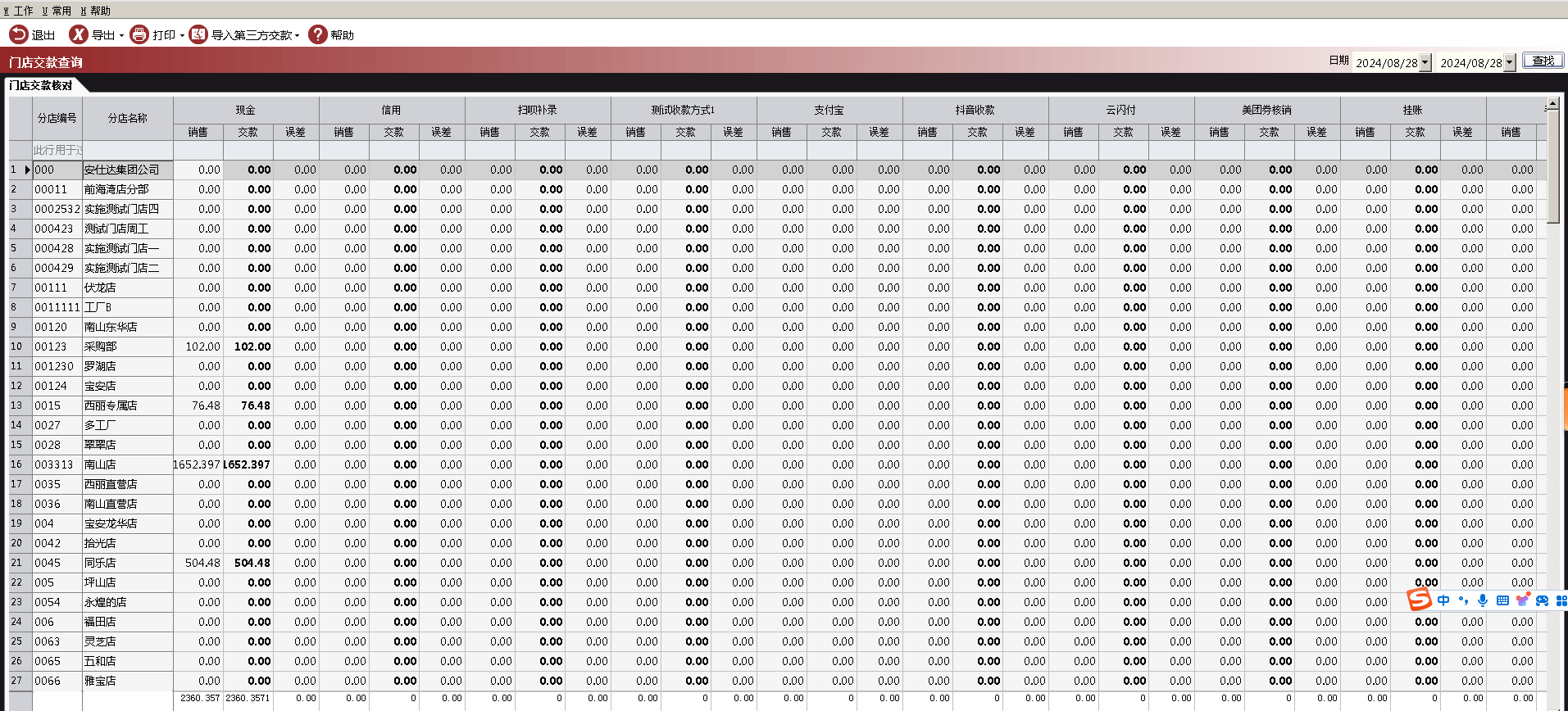Screen dimensions: 1568x711
Task: Click the total 2360.357 in footer
Action: click(200, 699)
